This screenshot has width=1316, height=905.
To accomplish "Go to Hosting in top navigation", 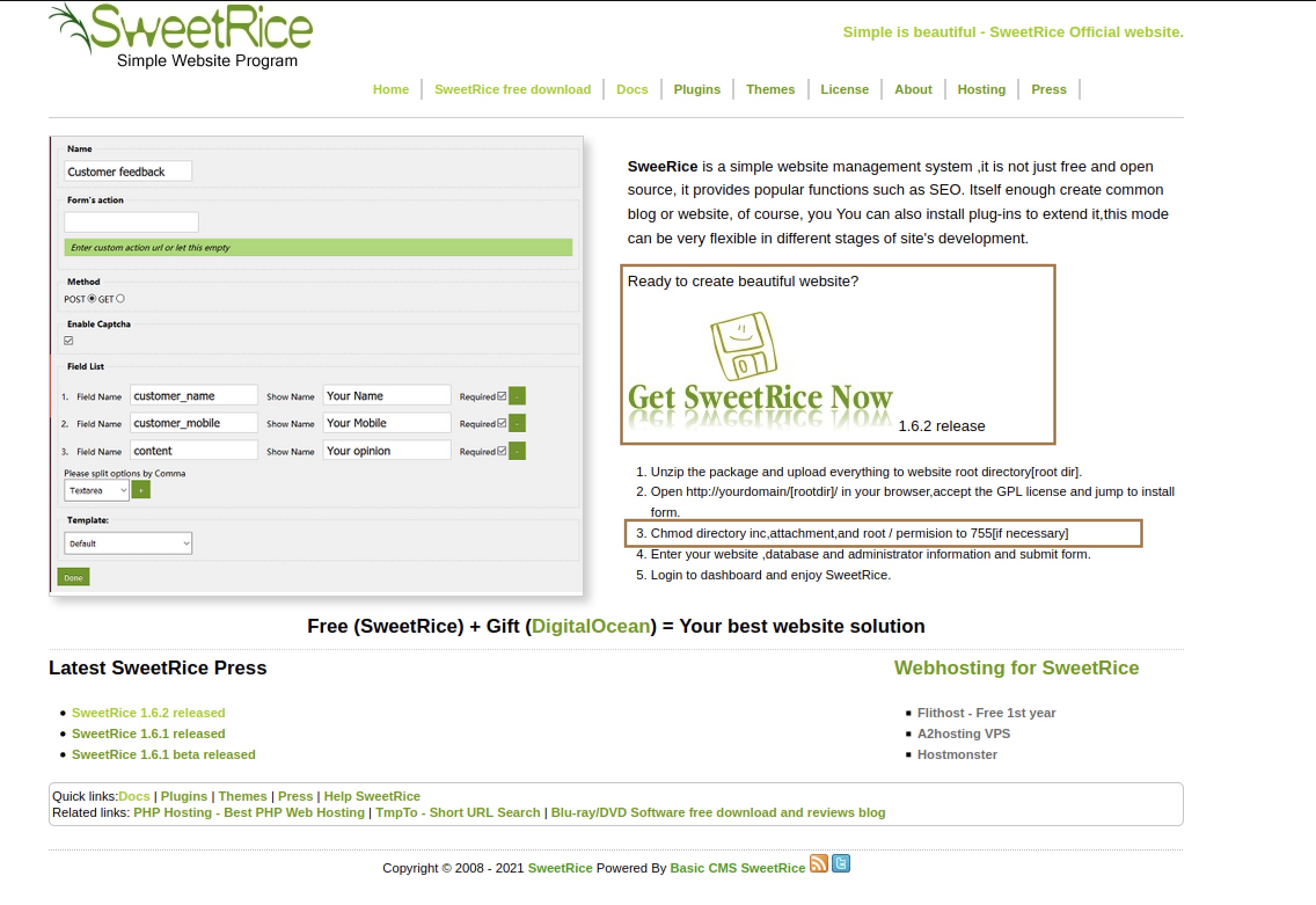I will coord(981,89).
